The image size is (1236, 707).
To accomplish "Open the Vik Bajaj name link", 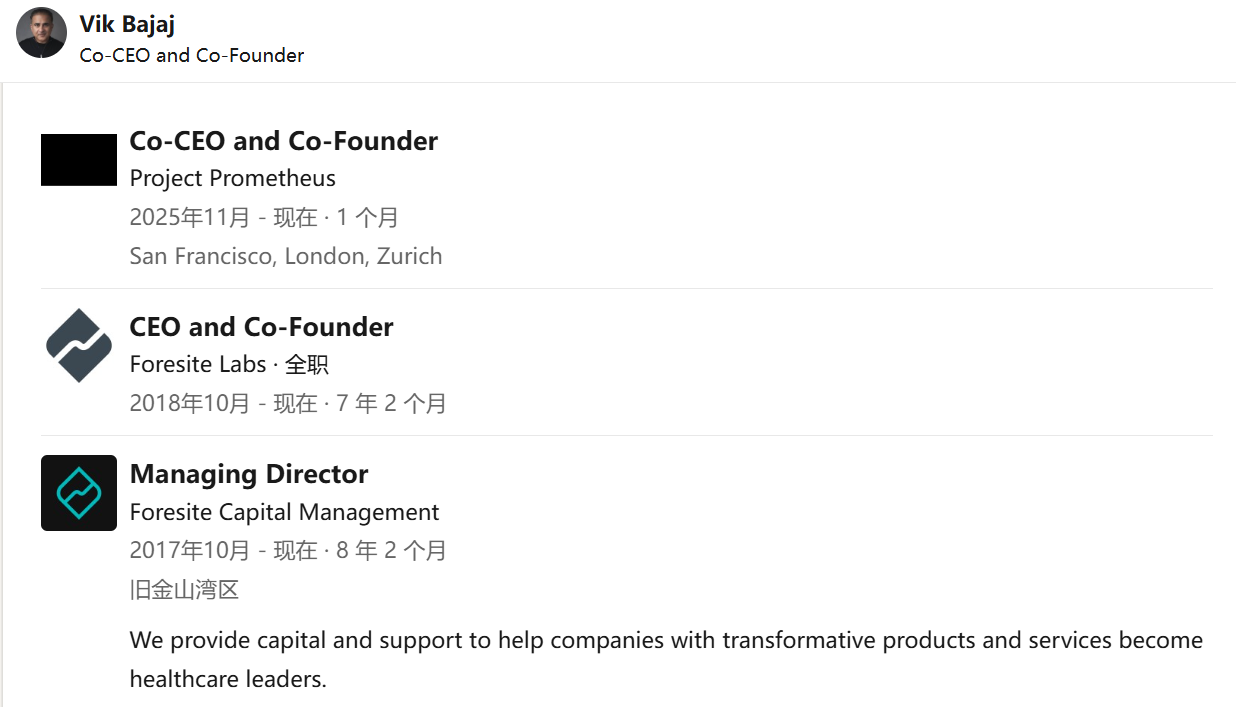I will (x=127, y=25).
